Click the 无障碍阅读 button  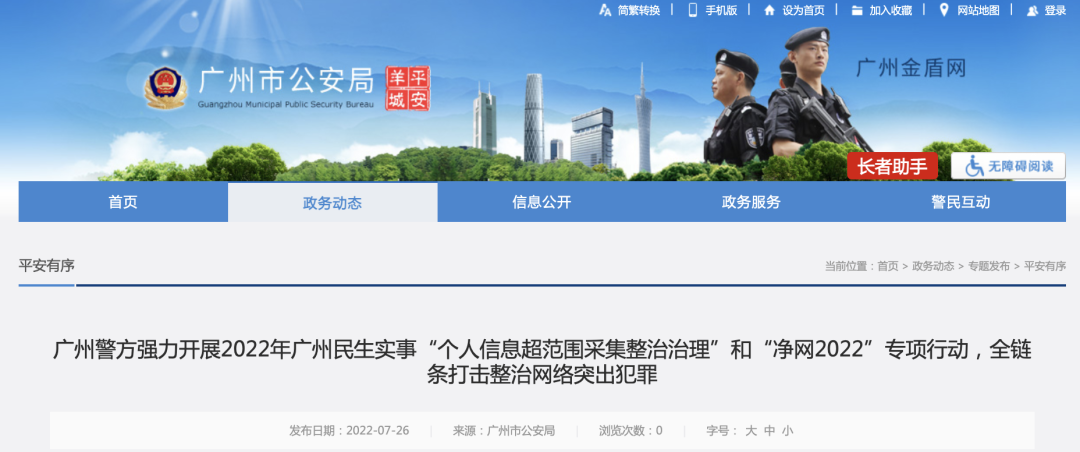pos(1008,166)
